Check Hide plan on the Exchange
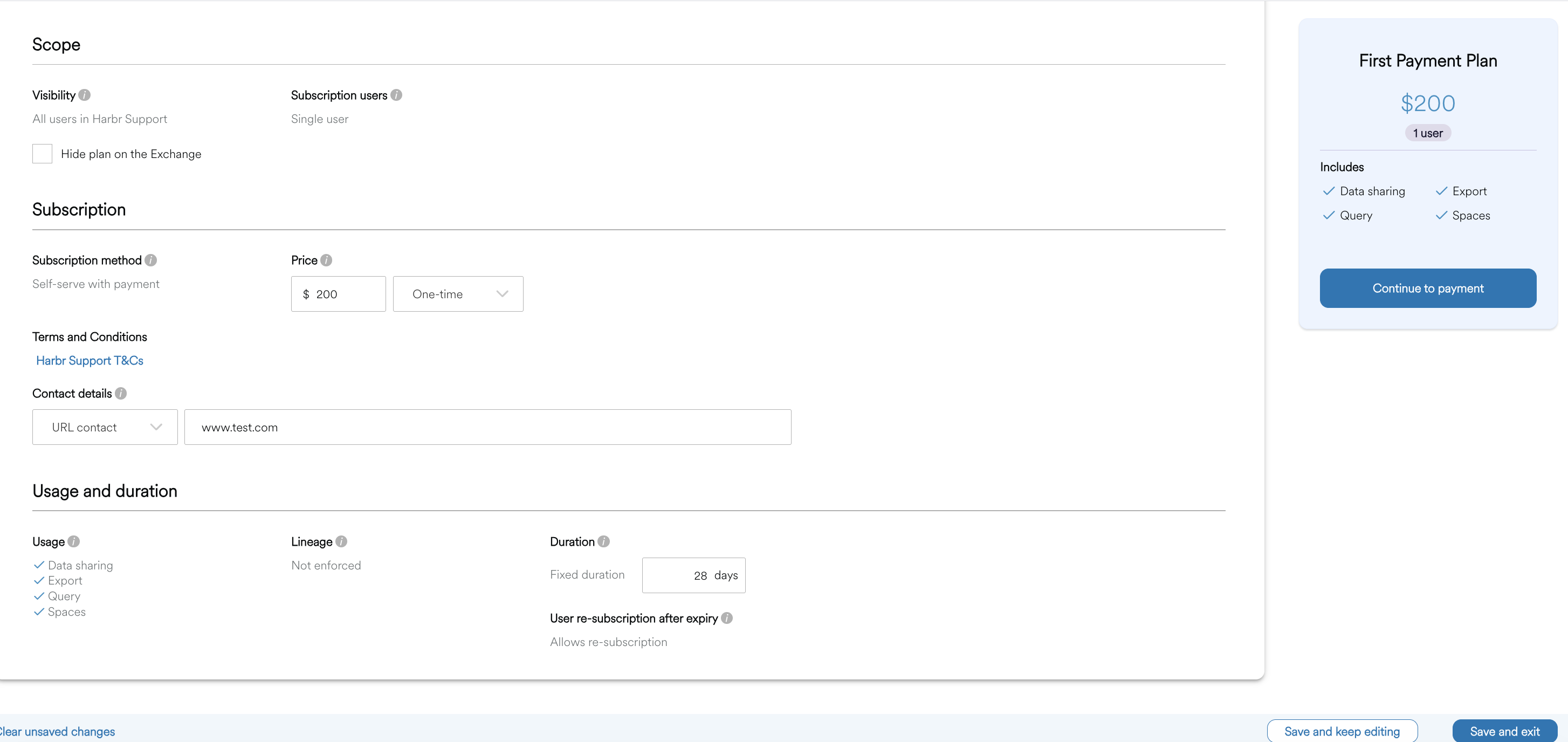Screen dimensions: 1568x742 point(42,154)
